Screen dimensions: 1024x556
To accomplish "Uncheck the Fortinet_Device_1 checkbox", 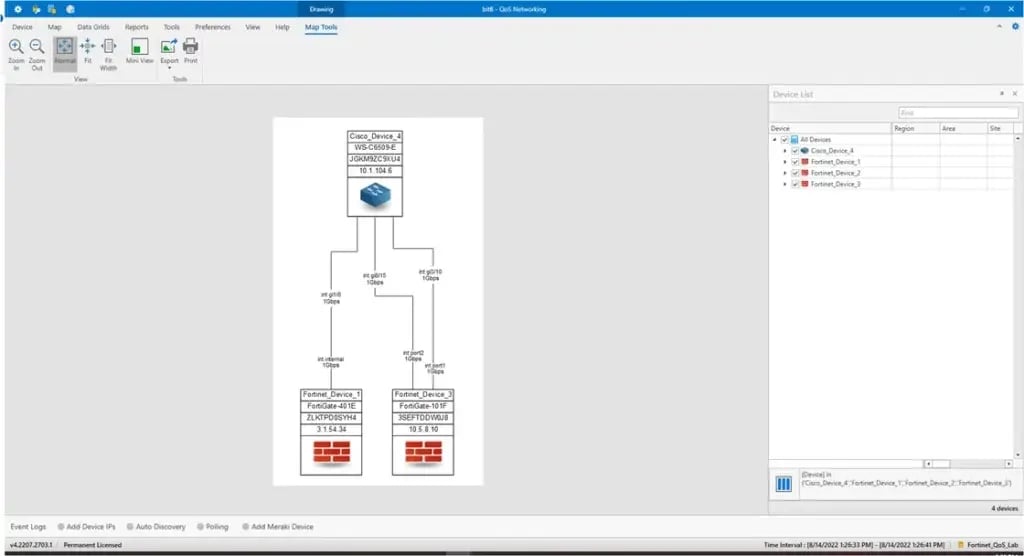I will coord(795,161).
